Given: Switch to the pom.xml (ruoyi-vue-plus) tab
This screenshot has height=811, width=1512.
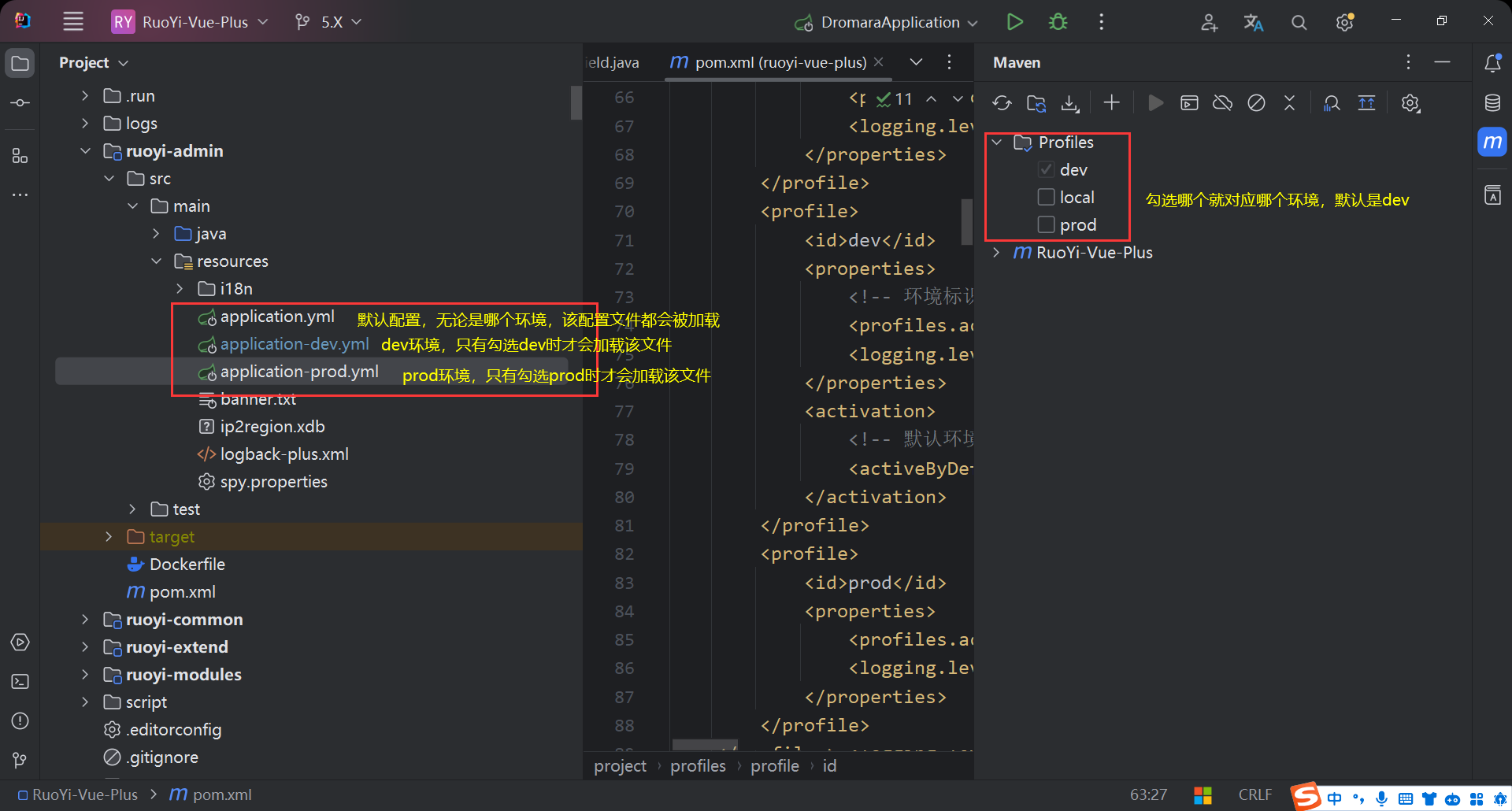Looking at the screenshot, I should click(780, 62).
